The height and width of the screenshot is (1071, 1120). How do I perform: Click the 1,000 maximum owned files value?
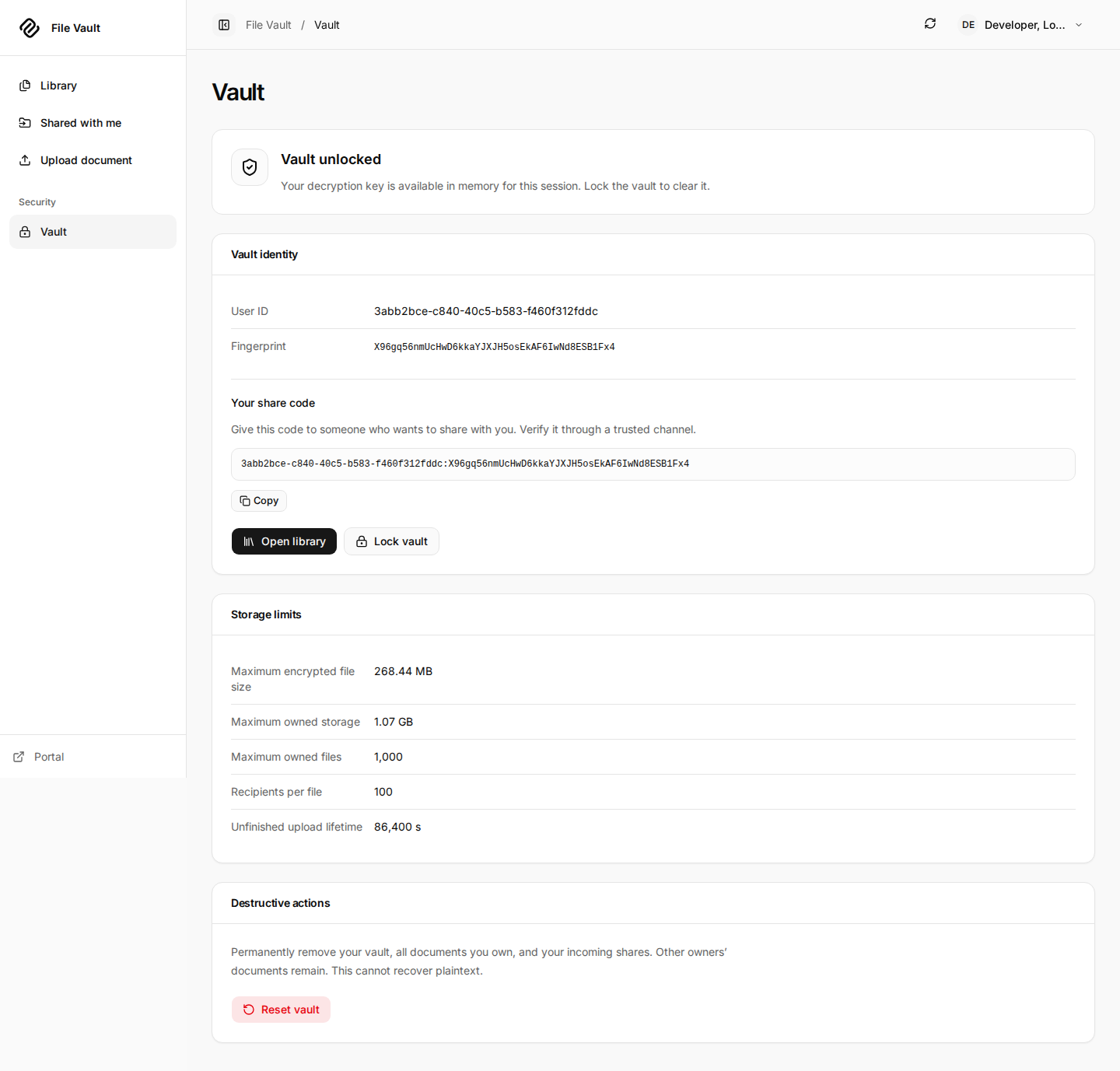click(x=388, y=757)
